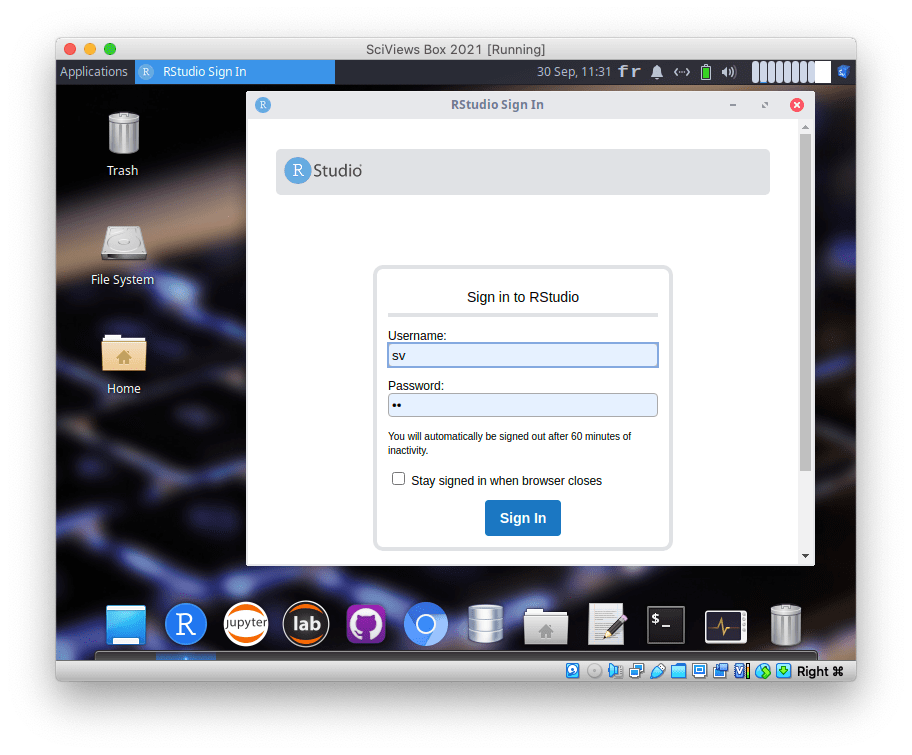Click the VirtualBox CPU load indicator icon
Screen dimensions: 912x755
[742, 671]
